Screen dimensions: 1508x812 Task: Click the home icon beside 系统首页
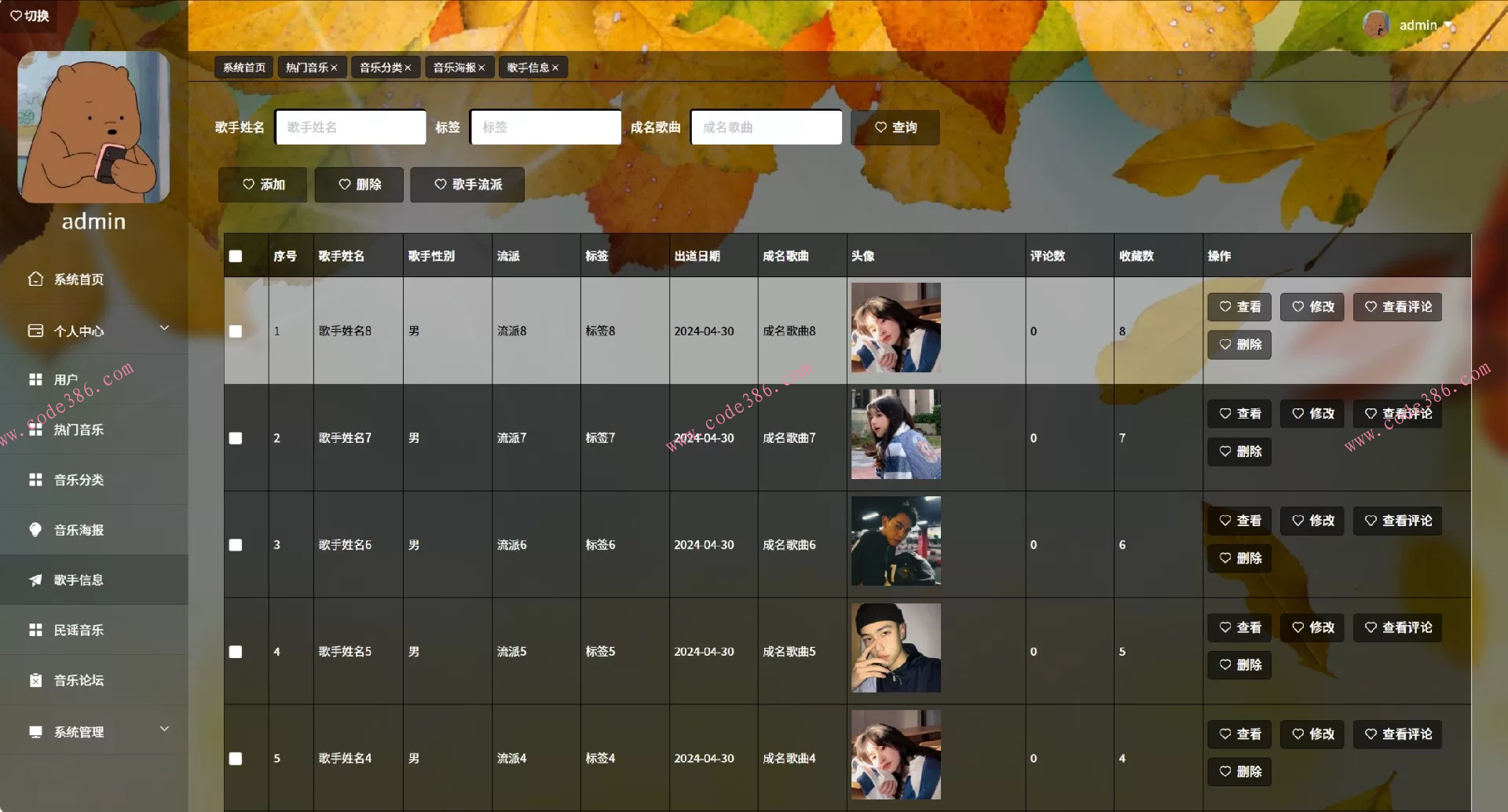coord(35,279)
